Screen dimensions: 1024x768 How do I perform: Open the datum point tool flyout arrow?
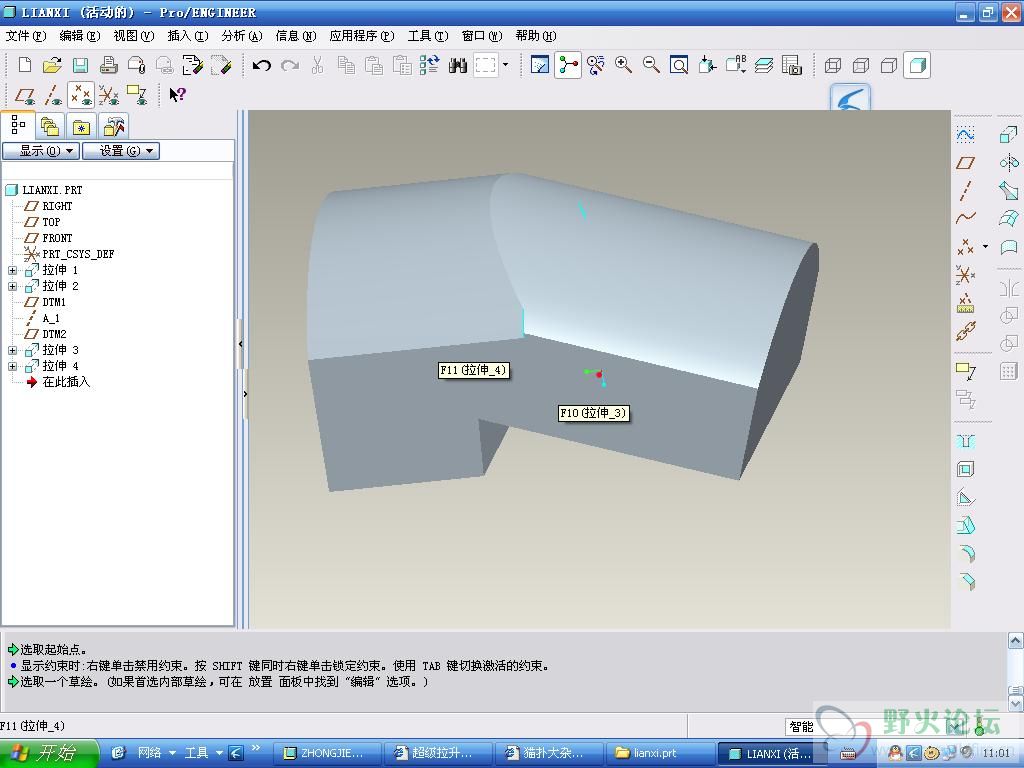click(x=985, y=246)
